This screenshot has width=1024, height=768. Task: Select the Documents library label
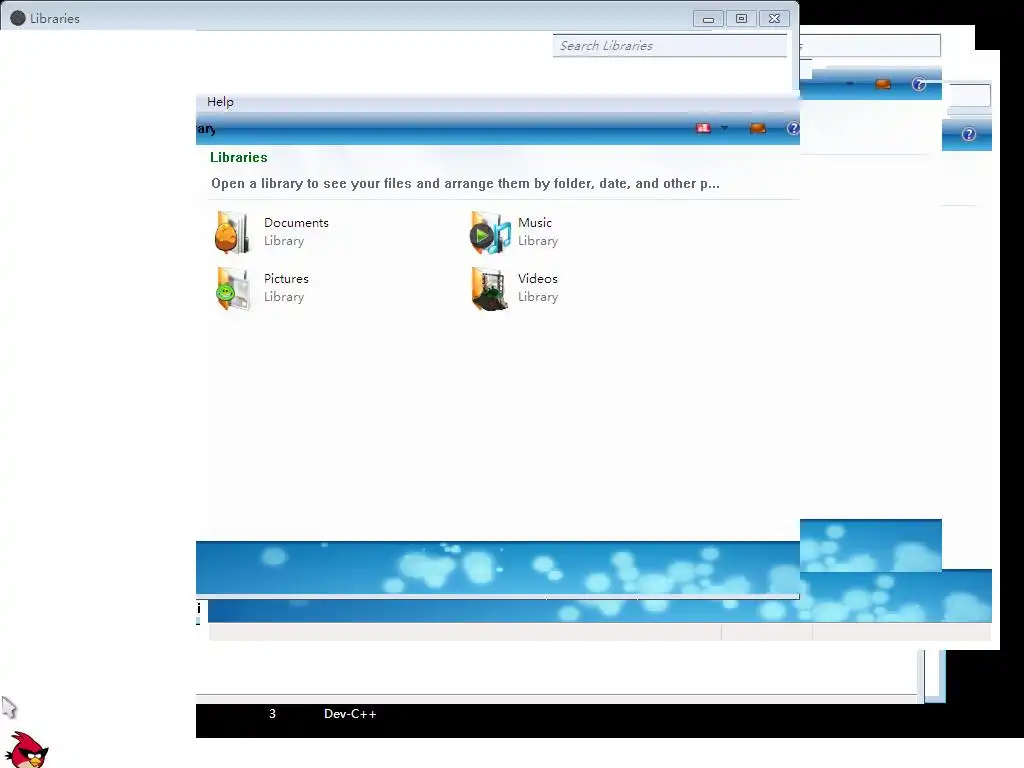pos(296,223)
